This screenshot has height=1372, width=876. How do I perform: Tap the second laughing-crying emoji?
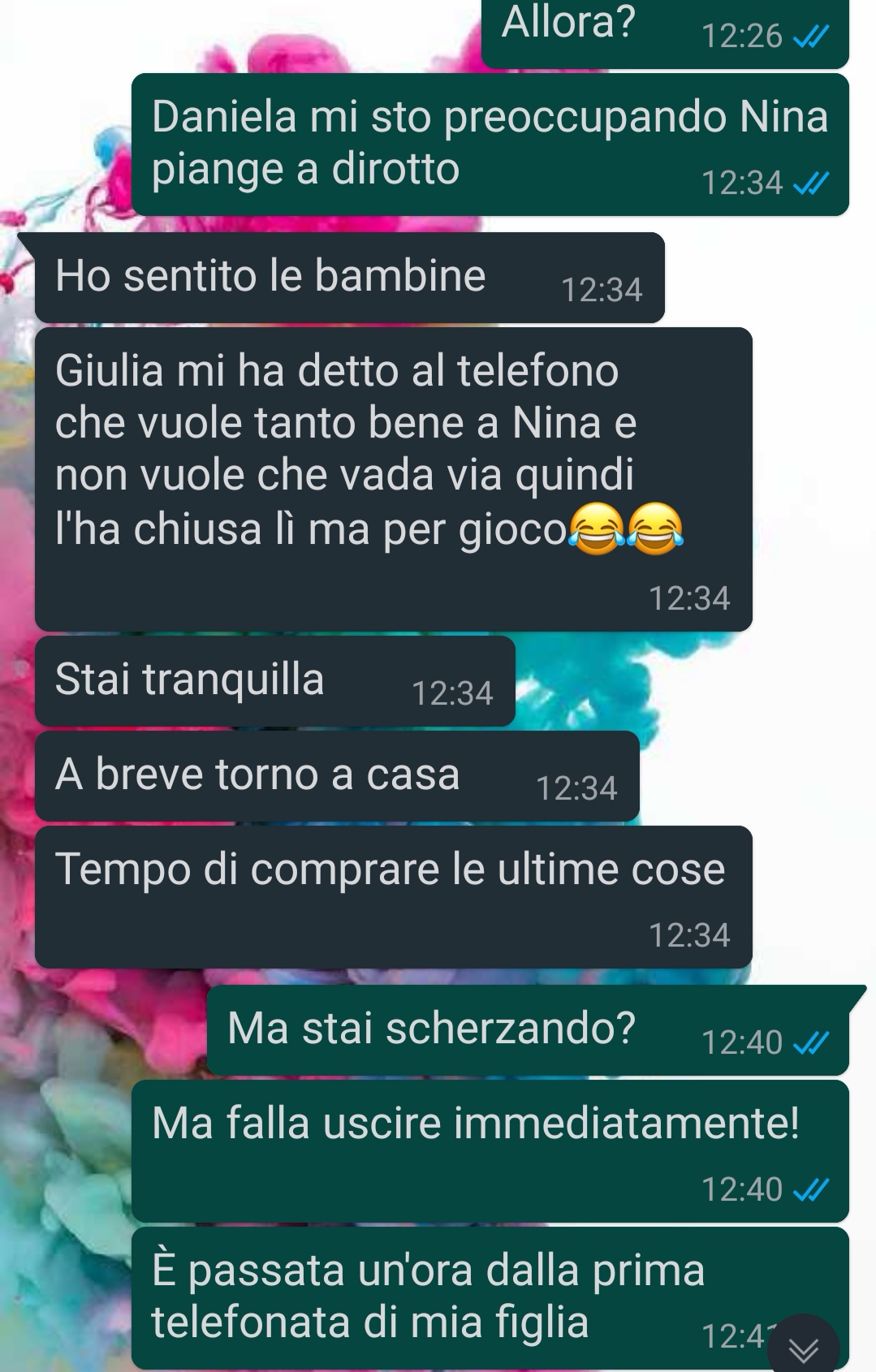coord(656,529)
